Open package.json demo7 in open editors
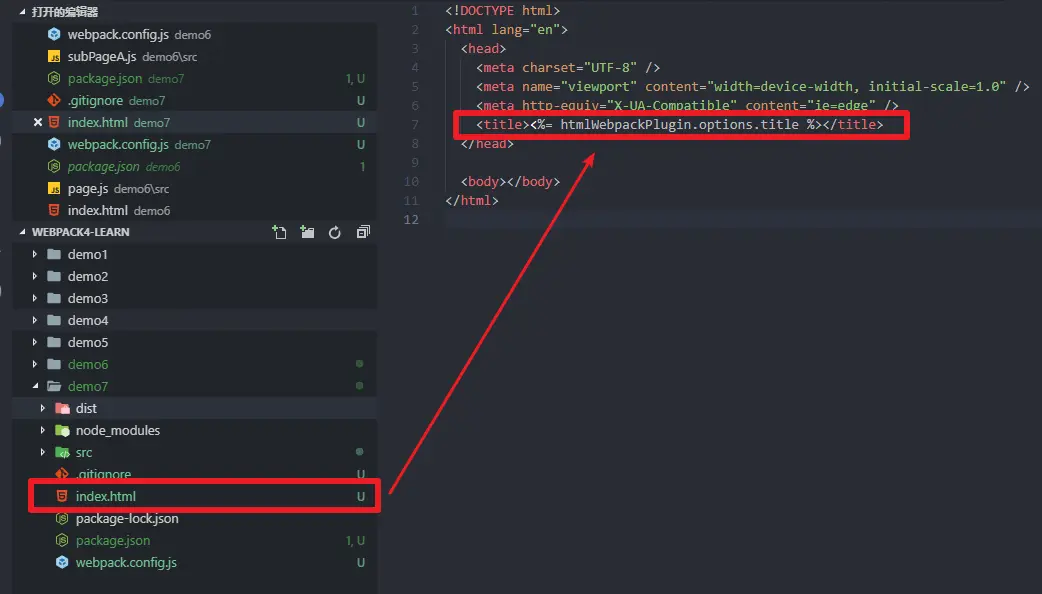Screen dimensions: 1042x594 tap(195, 78)
